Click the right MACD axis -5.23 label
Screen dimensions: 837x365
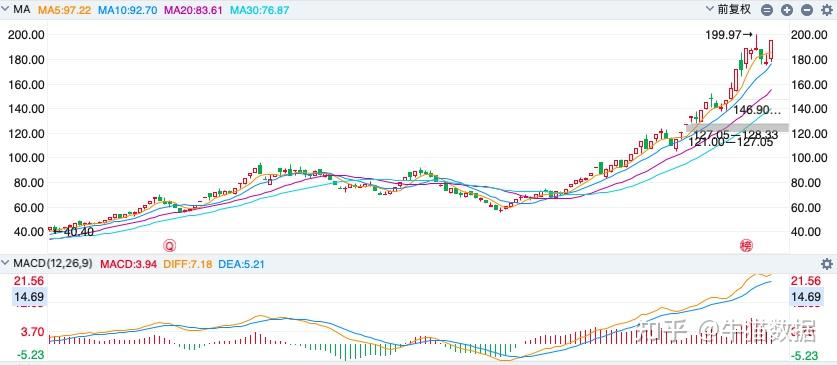click(805, 356)
